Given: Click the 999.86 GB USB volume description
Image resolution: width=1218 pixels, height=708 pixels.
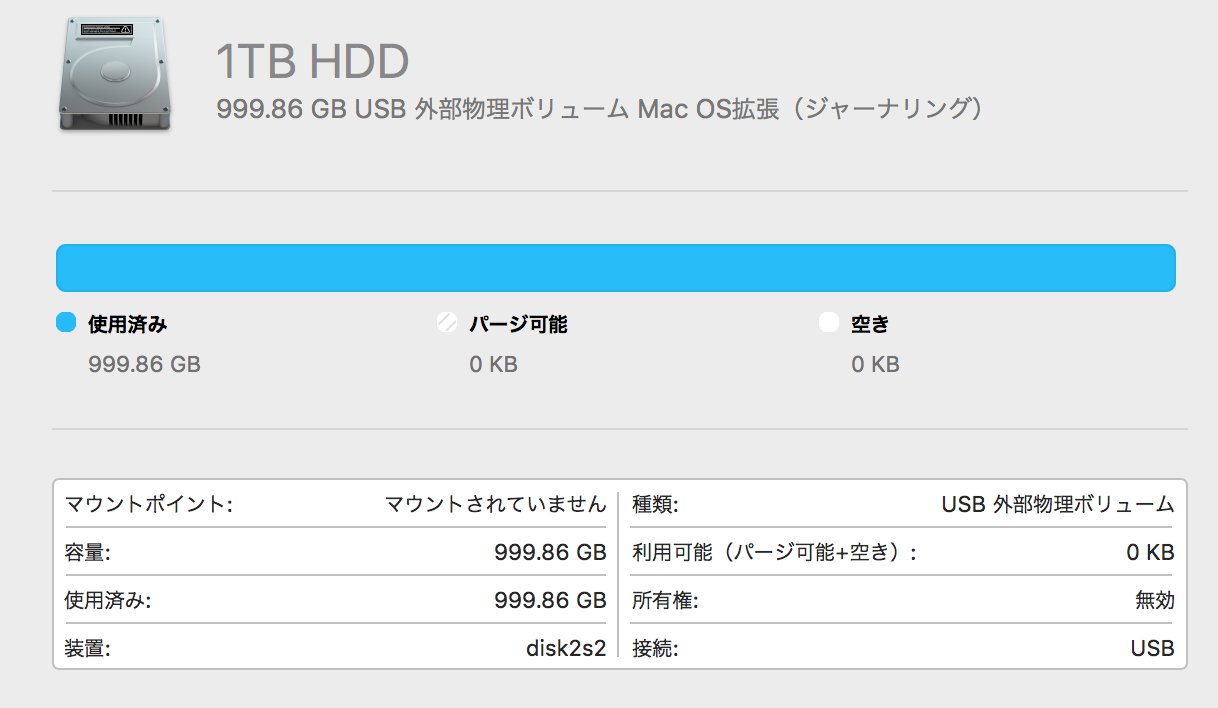Looking at the screenshot, I should pyautogui.click(x=599, y=109).
